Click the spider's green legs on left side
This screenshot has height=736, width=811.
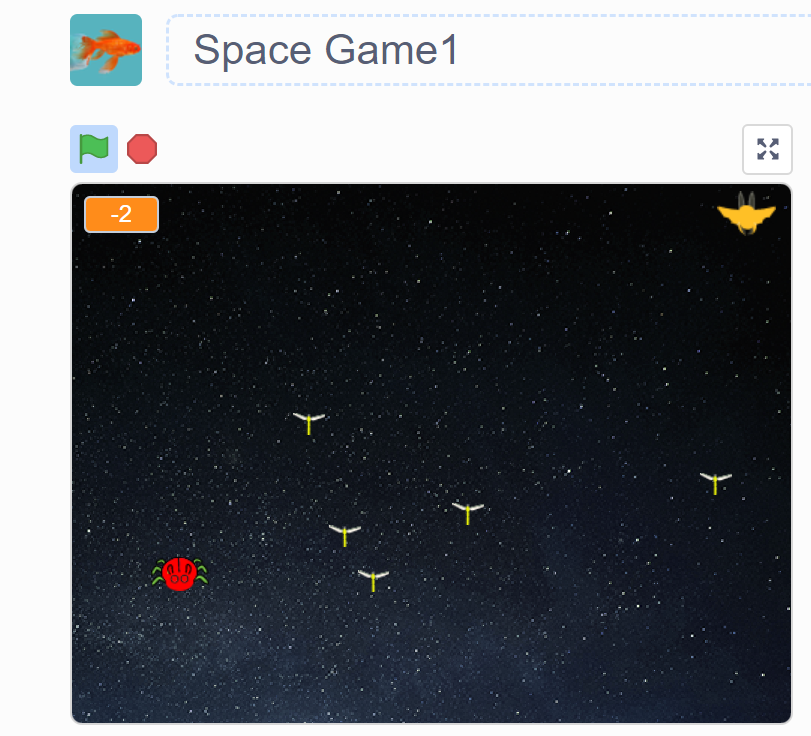pyautogui.click(x=157, y=573)
